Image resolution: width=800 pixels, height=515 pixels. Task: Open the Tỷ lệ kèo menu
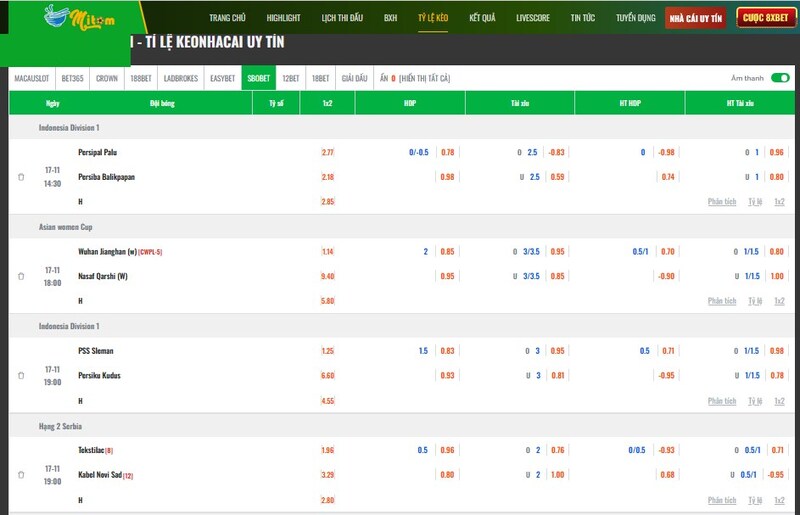434,18
